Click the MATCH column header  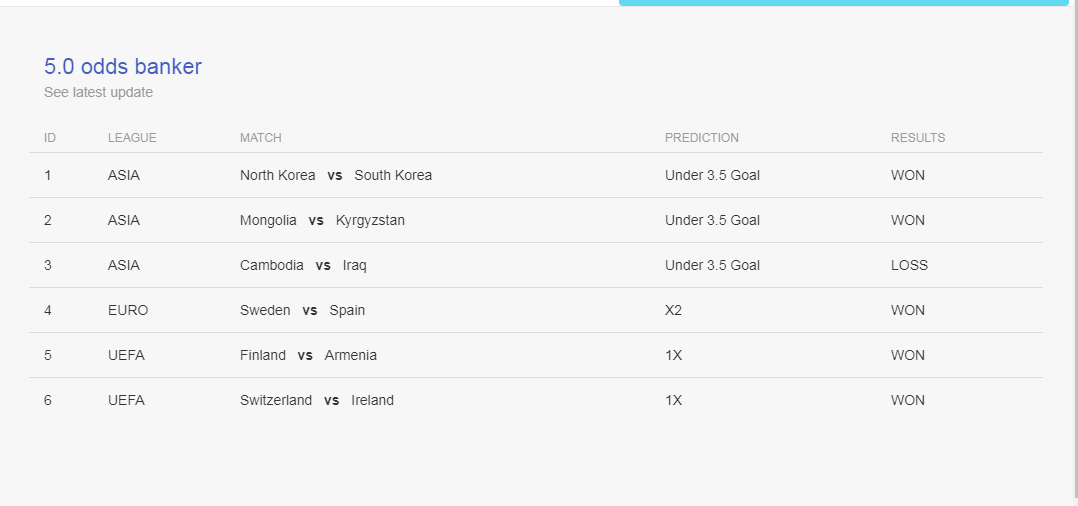(261, 138)
